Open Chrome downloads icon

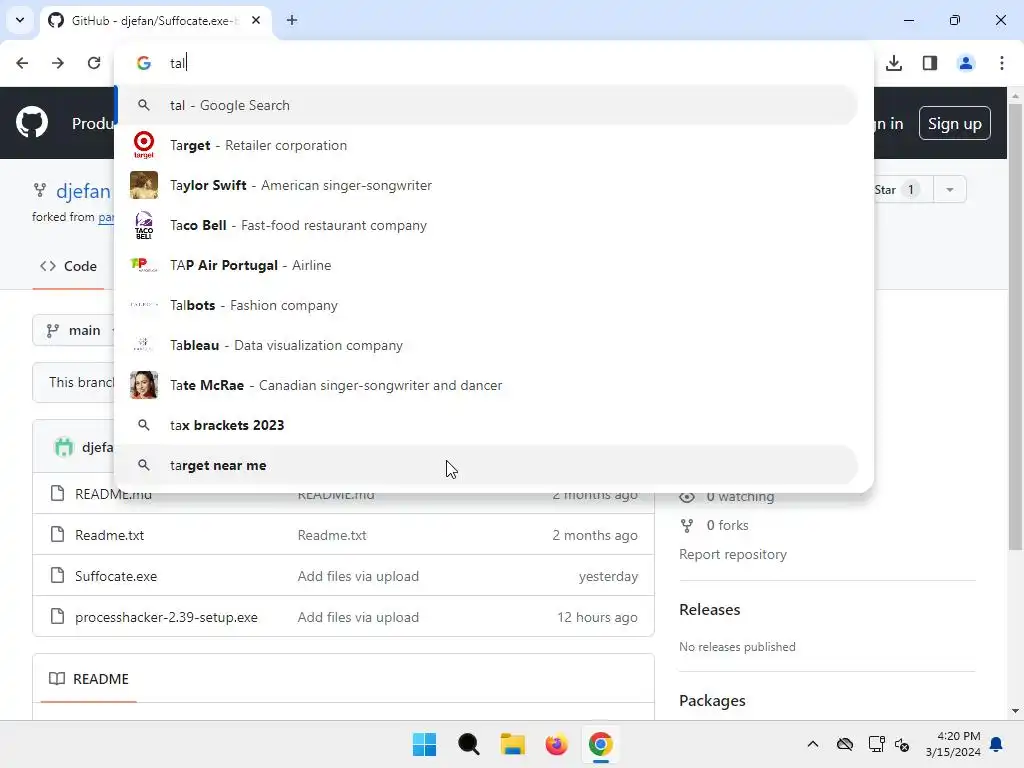894,63
